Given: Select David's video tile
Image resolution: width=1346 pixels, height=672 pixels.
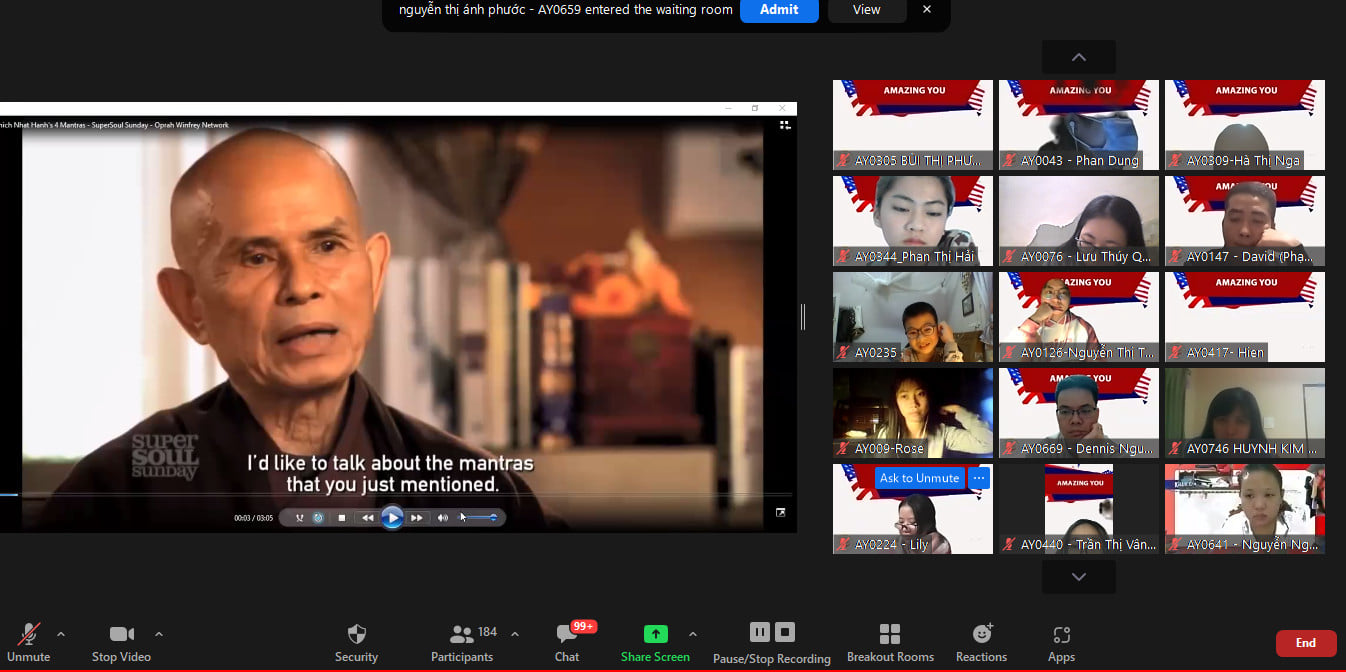Looking at the screenshot, I should [1245, 221].
